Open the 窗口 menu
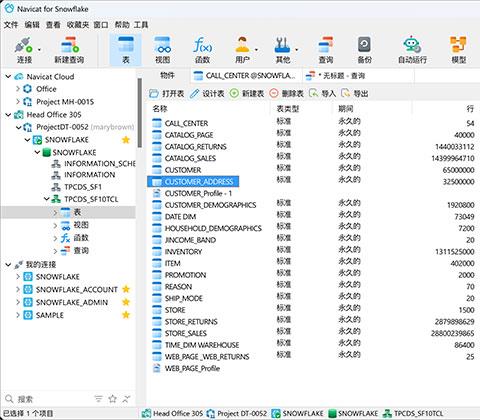Viewport: 480px width, 420px height. (x=101, y=25)
